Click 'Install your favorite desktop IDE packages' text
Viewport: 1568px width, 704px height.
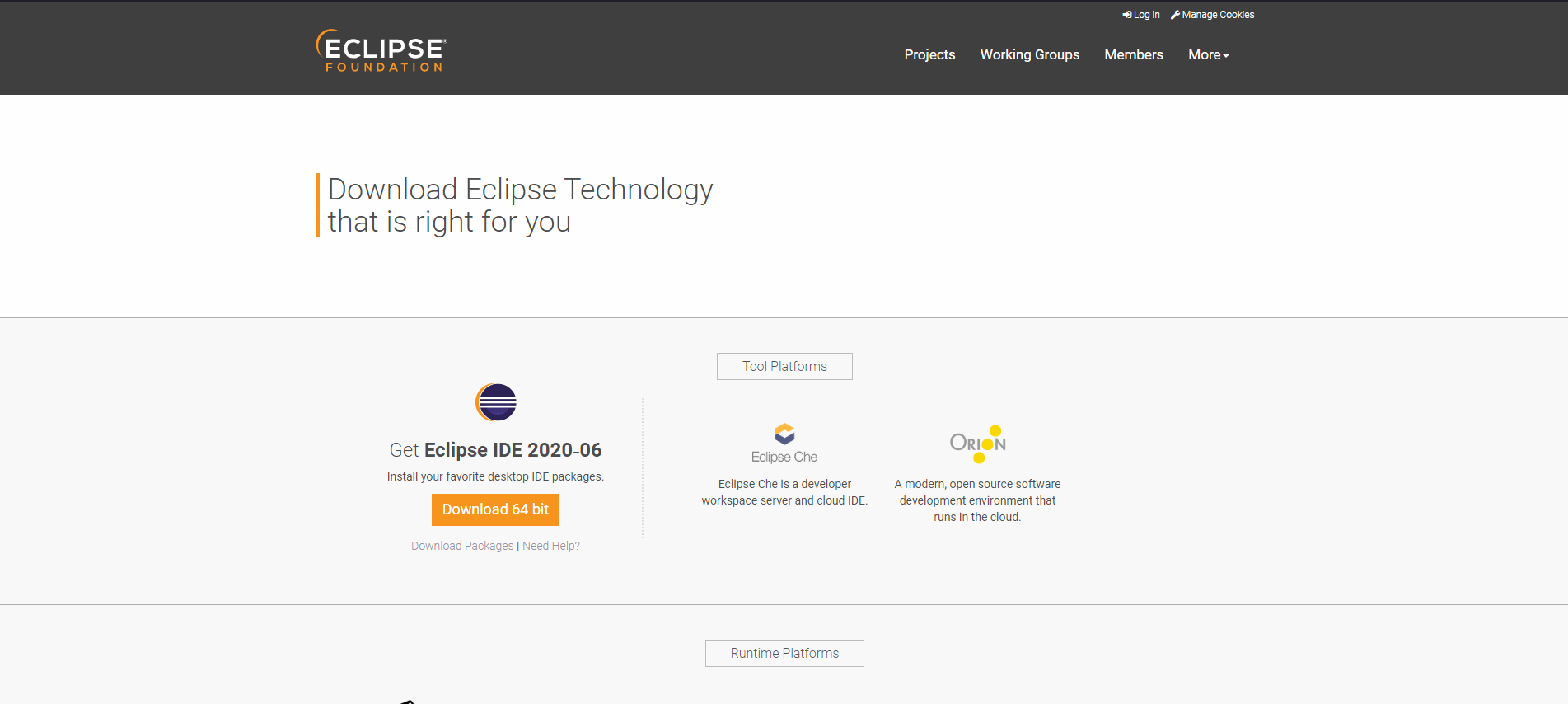coord(495,476)
